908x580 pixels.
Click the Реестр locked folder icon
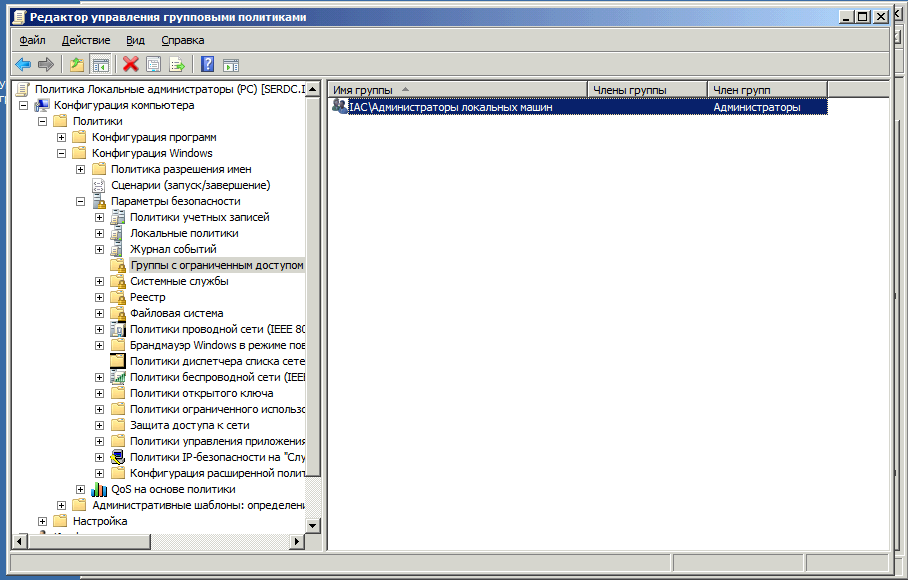tap(118, 298)
